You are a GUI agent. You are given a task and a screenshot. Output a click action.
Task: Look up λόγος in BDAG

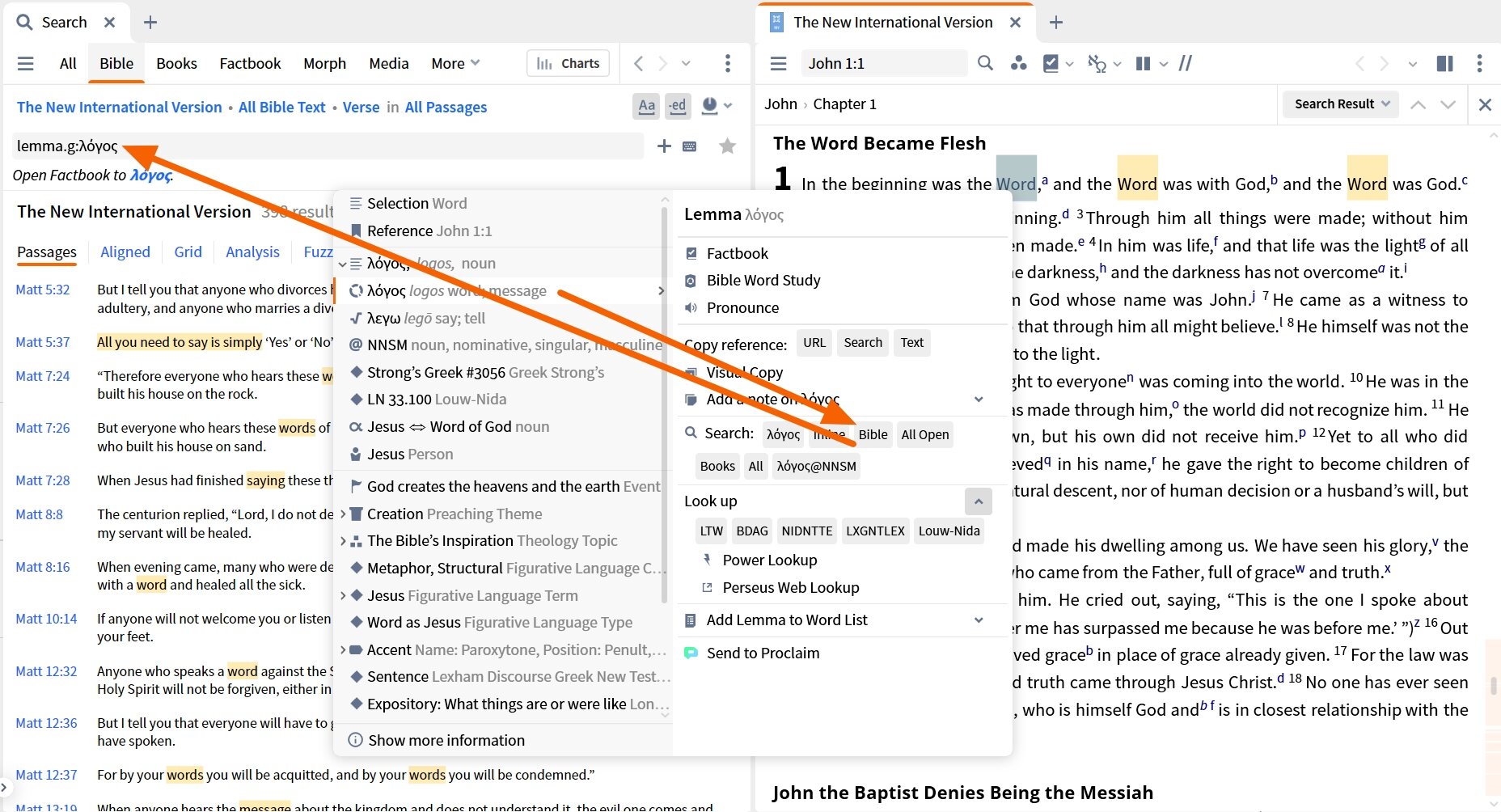click(x=751, y=531)
